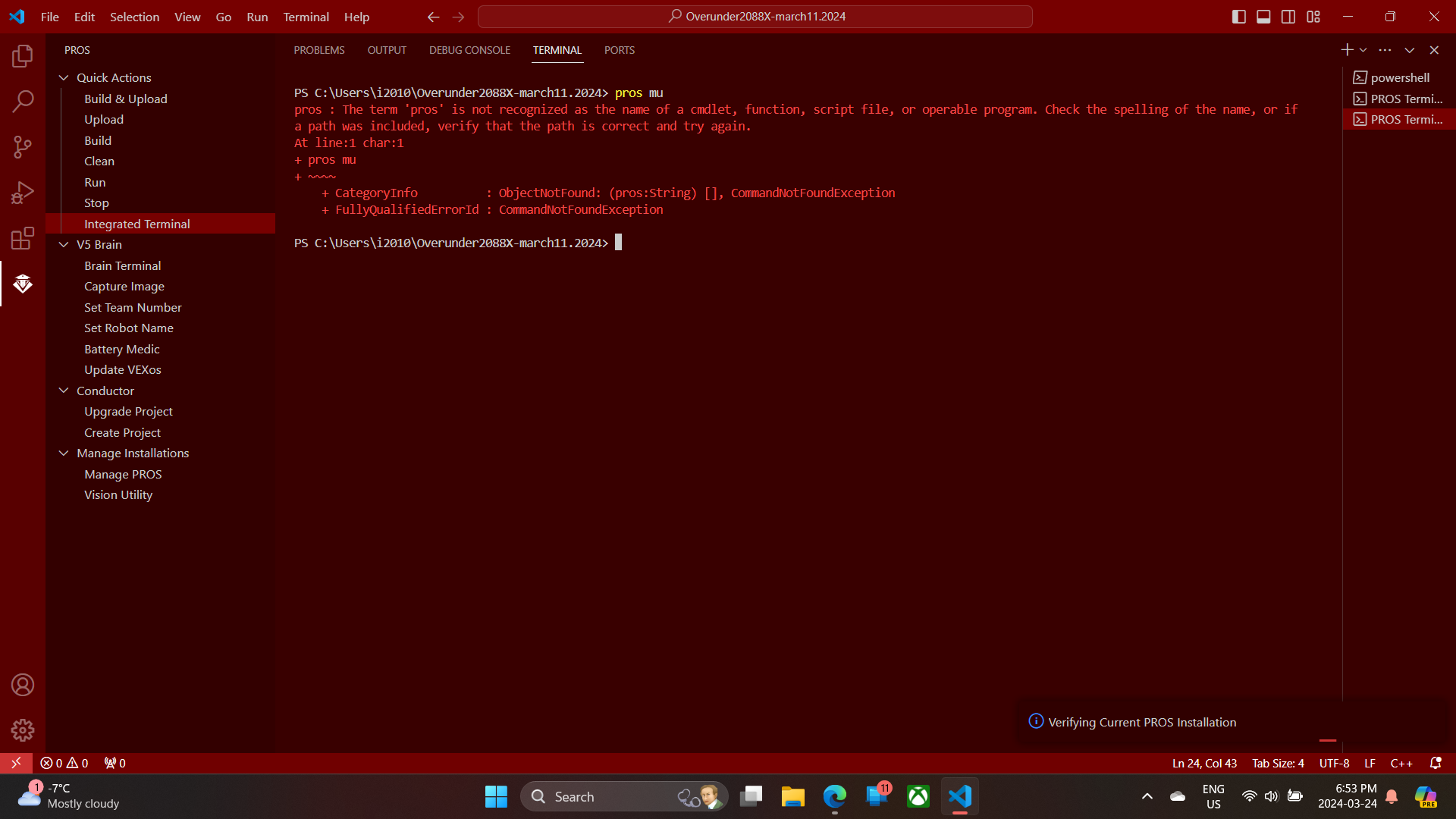Image resolution: width=1456 pixels, height=819 pixels.
Task: Click the ports forwarded indicator in status bar
Action: 115,763
